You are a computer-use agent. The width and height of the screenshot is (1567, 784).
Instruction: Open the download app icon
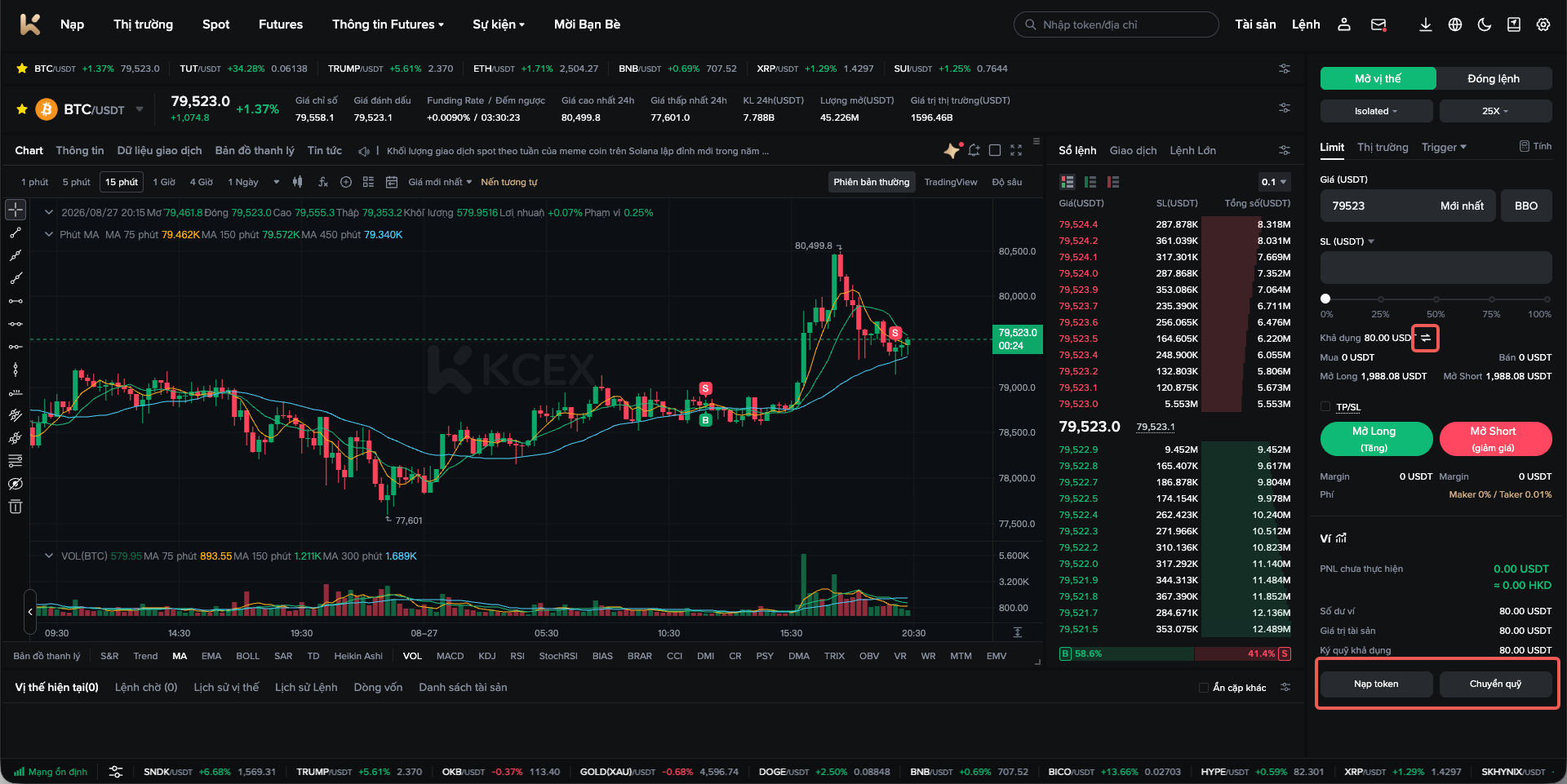pyautogui.click(x=1425, y=24)
